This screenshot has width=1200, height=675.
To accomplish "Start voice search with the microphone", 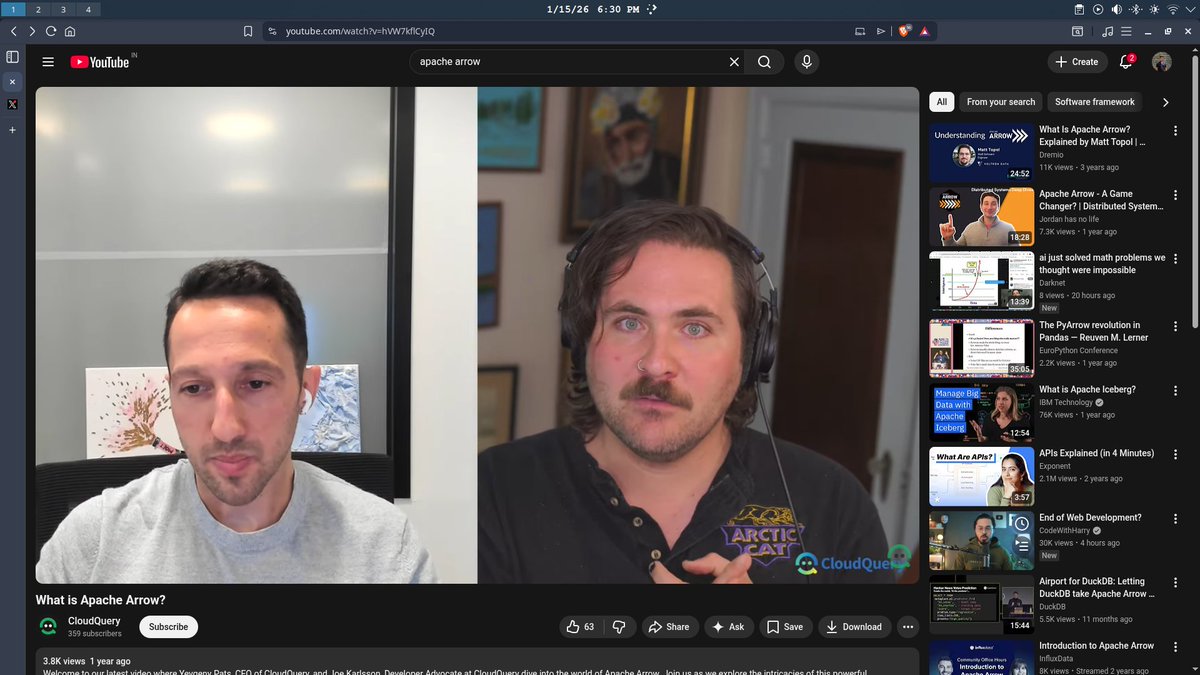I will click(x=806, y=62).
